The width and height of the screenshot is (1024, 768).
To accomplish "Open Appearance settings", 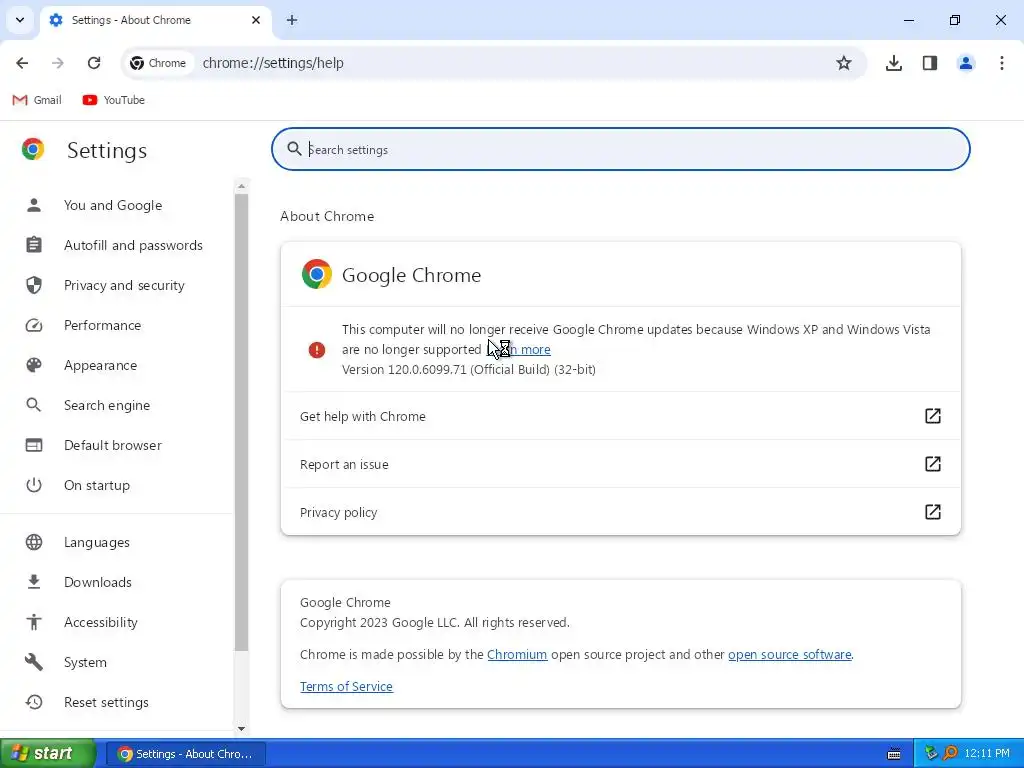I will (100, 365).
